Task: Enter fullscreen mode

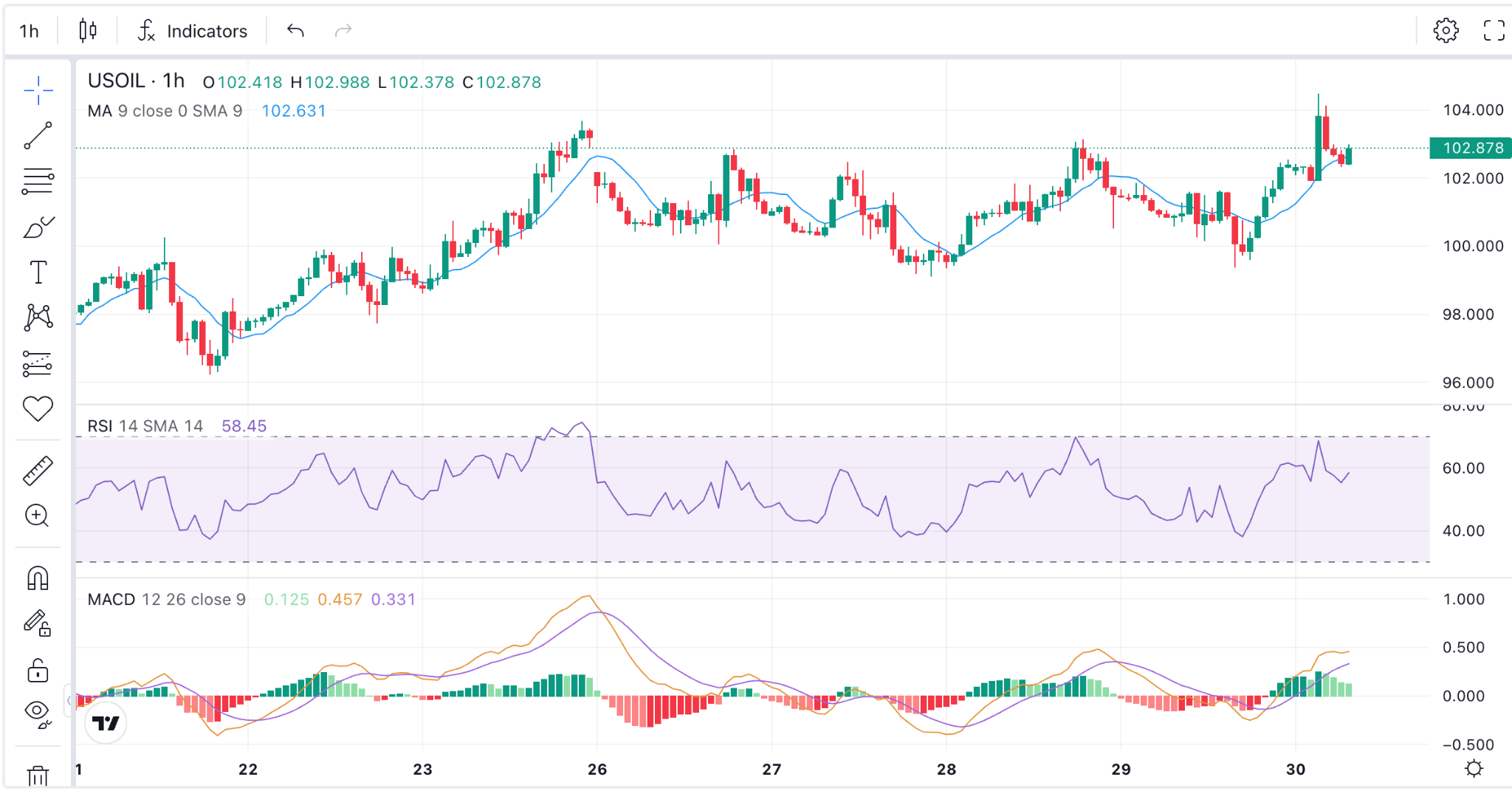Action: point(1494,30)
